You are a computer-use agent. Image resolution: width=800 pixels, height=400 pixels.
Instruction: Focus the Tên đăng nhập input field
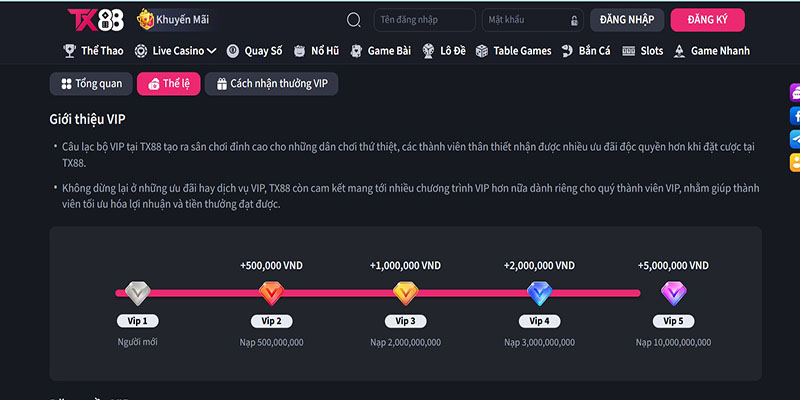click(x=424, y=20)
